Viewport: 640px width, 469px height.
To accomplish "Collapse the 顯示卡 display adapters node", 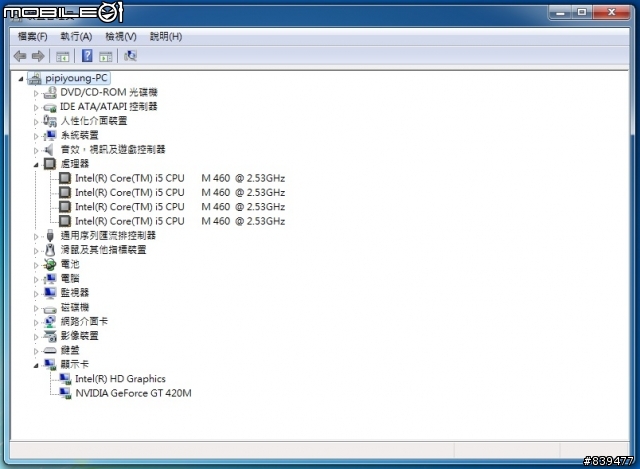I will click(36, 365).
